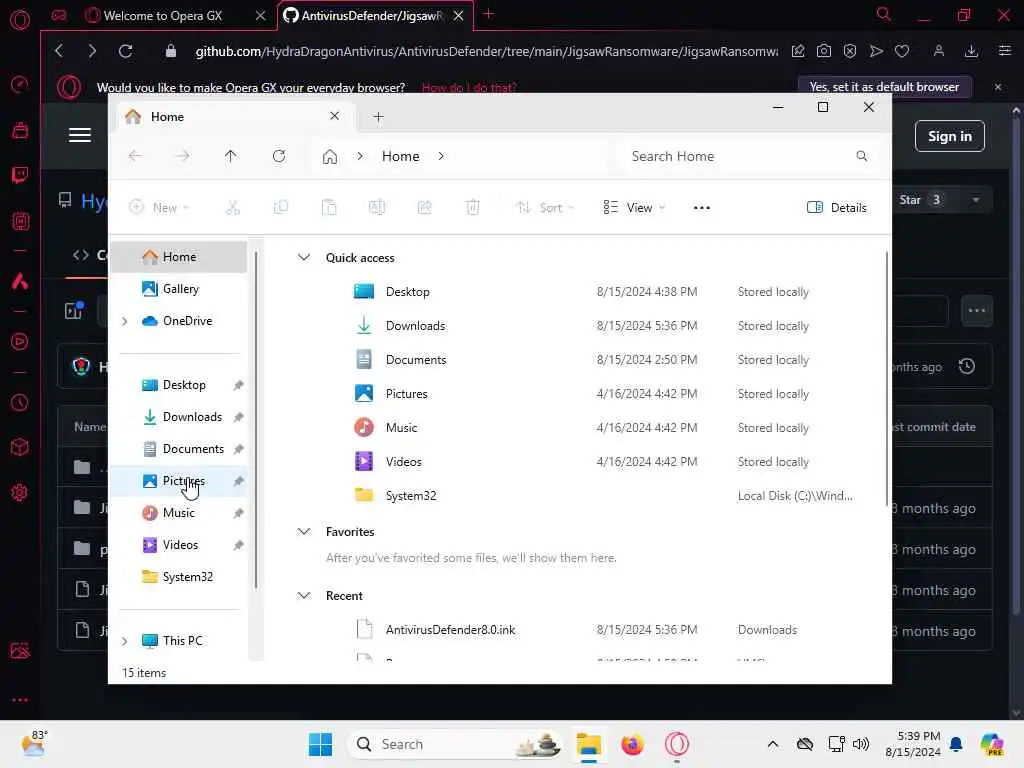Image resolution: width=1024 pixels, height=768 pixels.
Task: Expand OneDrive in navigation pane
Action: pos(125,321)
